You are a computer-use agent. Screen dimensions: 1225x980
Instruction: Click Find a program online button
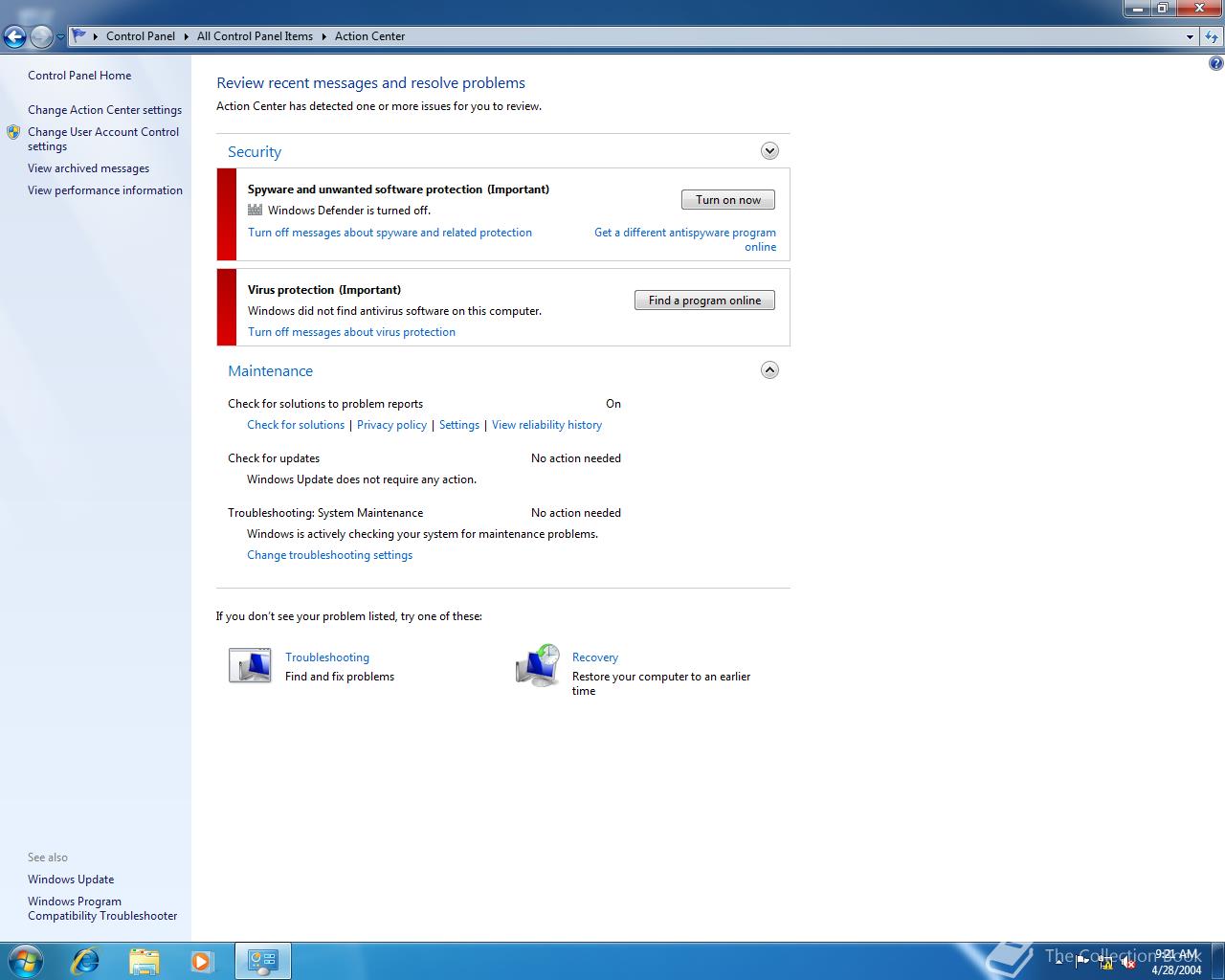(704, 301)
